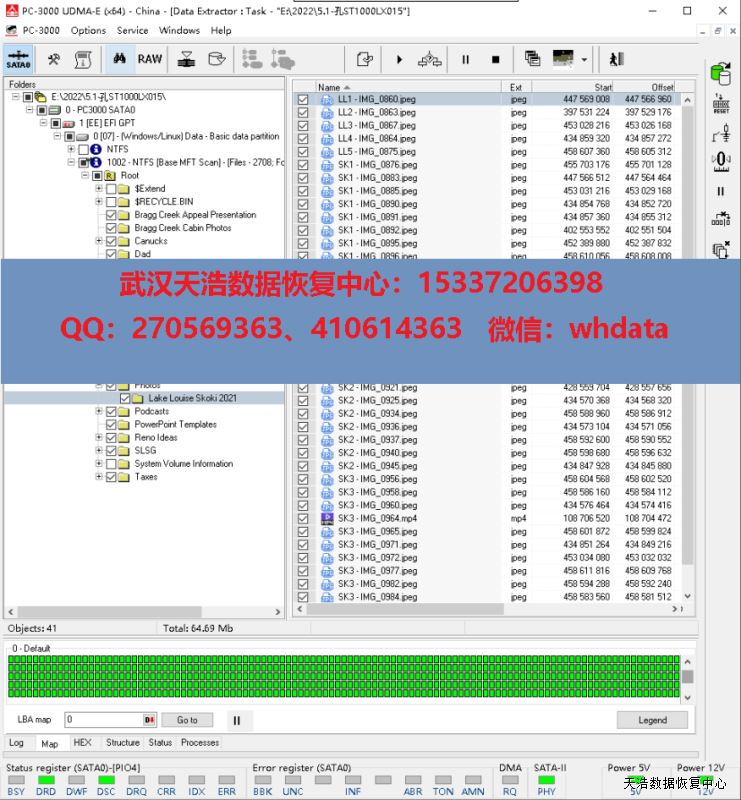The height and width of the screenshot is (800, 741).
Task: Toggle checkbox for Bragg Creek Cabin Photos
Action: click(x=112, y=228)
